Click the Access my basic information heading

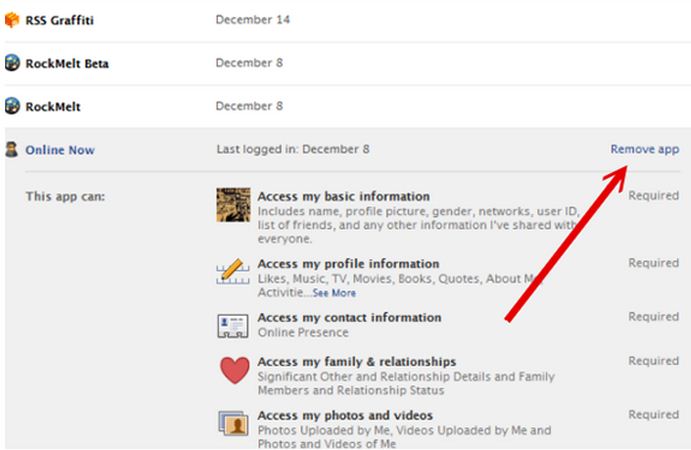(343, 196)
